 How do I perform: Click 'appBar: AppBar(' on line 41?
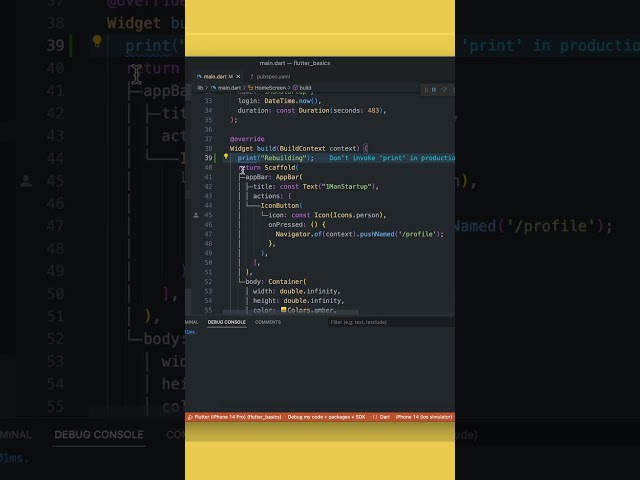(x=274, y=177)
